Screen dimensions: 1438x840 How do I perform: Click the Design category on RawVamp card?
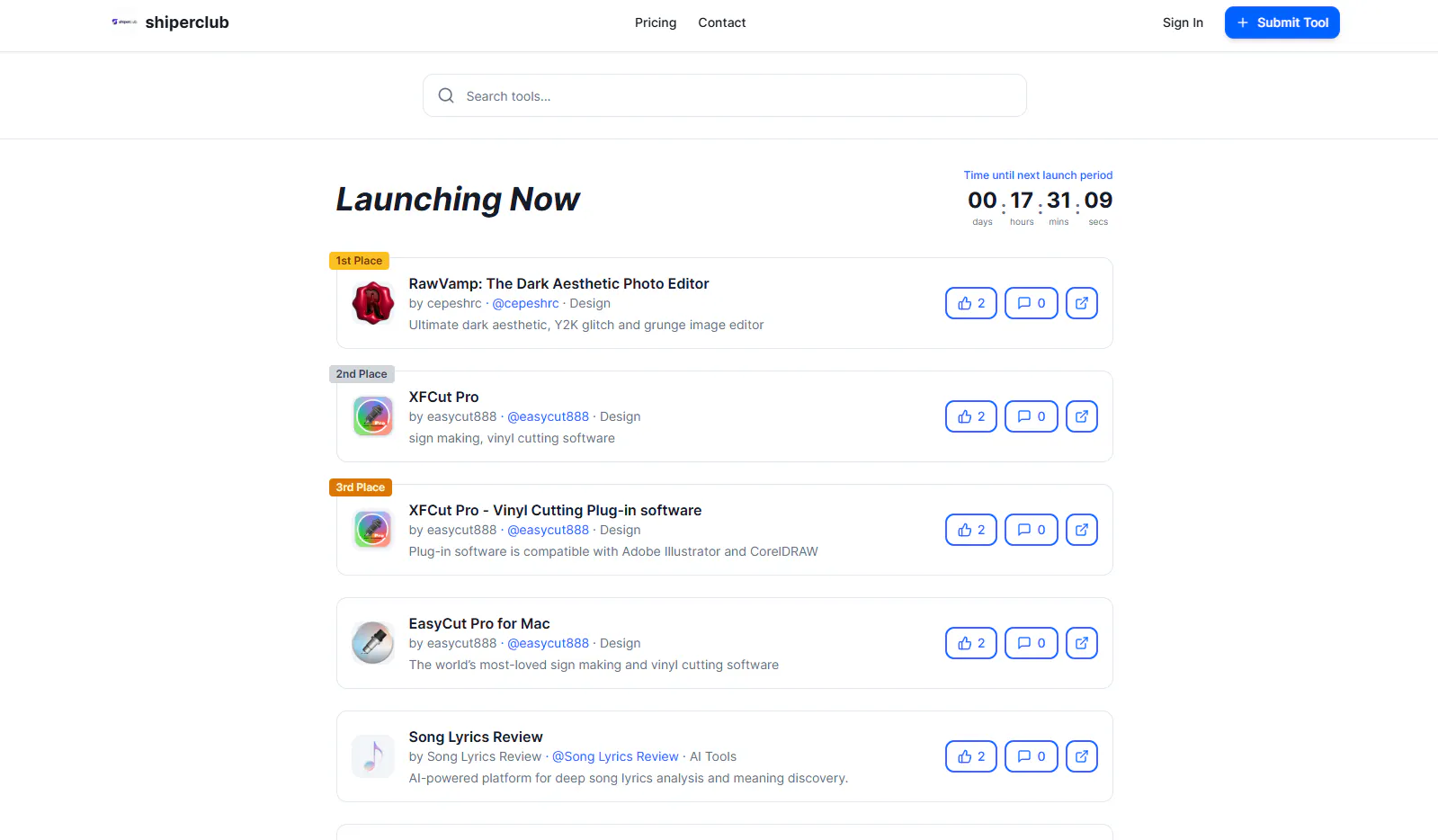(590, 303)
